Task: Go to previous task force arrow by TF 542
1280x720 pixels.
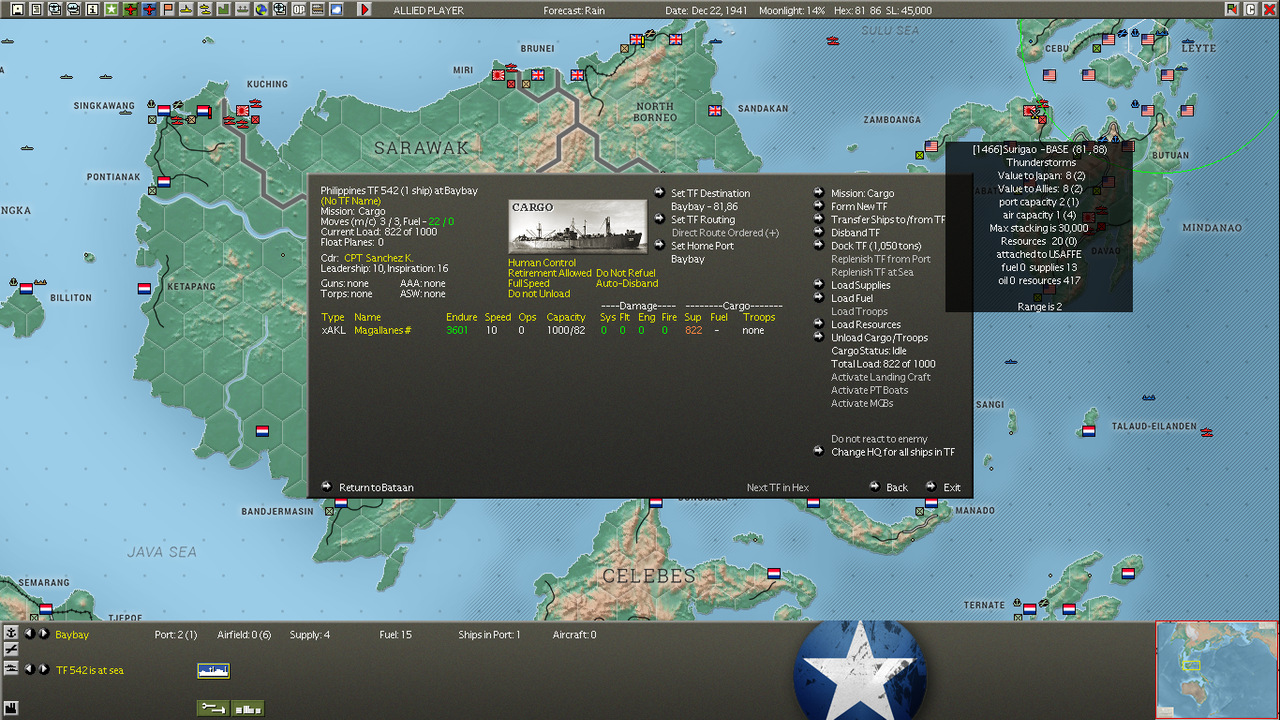Action: pos(29,669)
